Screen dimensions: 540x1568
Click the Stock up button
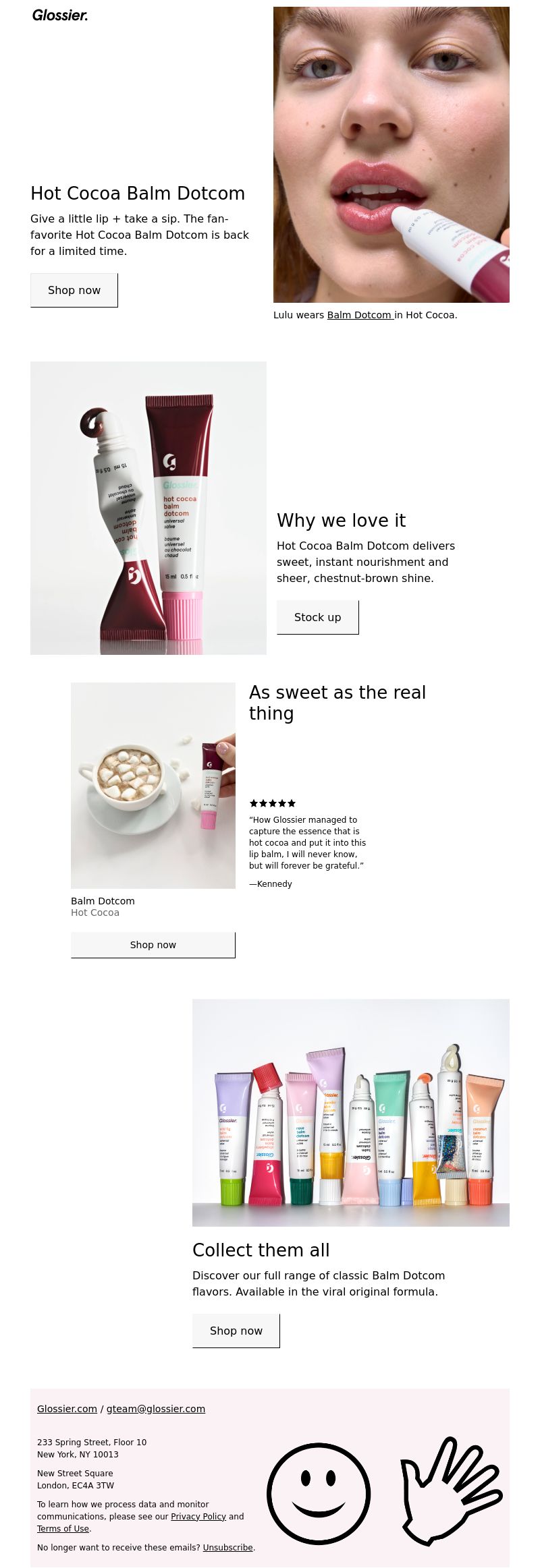[x=318, y=617]
